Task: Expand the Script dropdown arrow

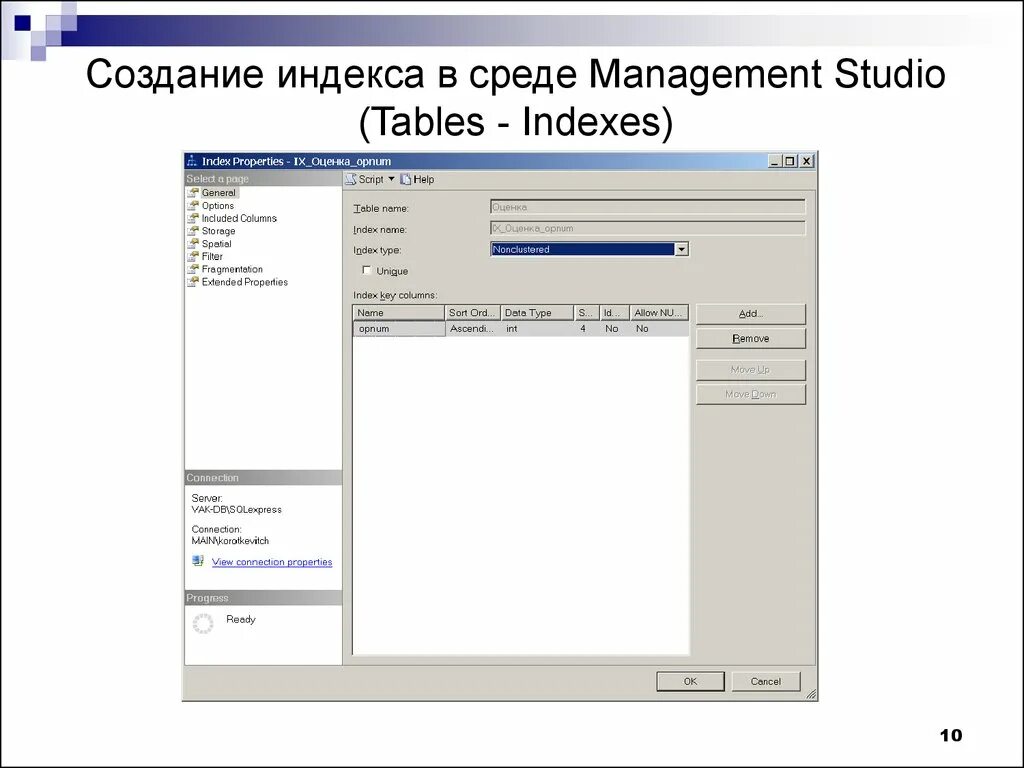Action: pyautogui.click(x=391, y=178)
